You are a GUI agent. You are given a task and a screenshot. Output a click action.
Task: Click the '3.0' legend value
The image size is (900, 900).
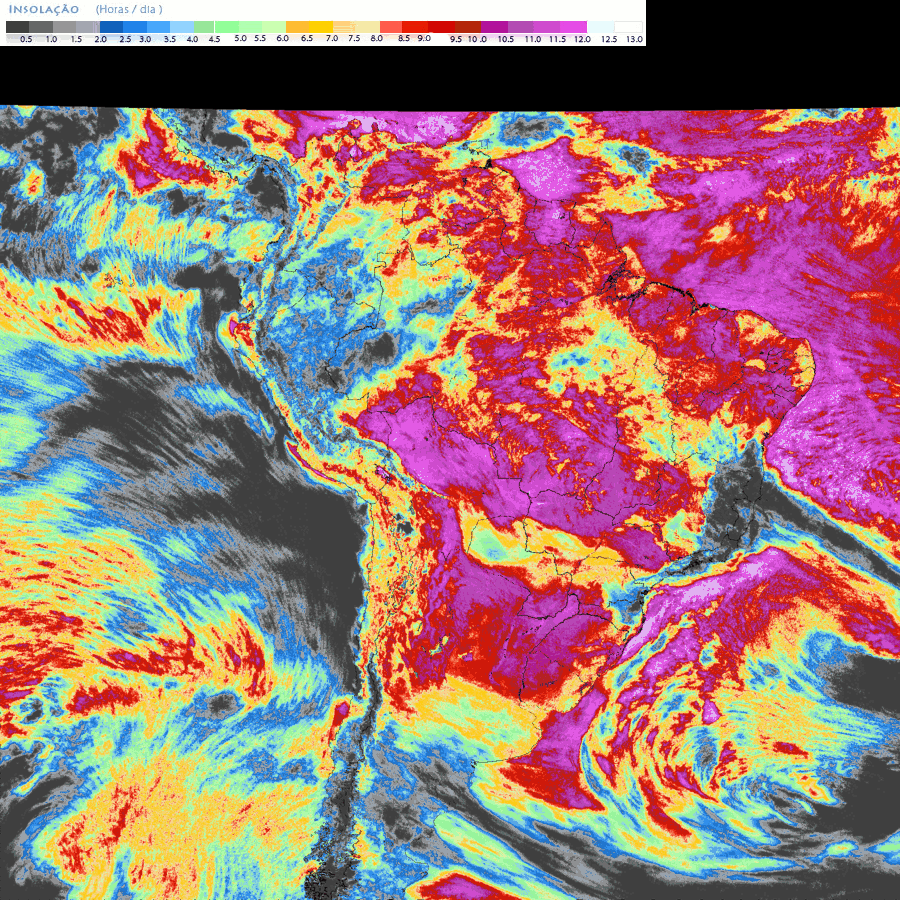pos(145,39)
